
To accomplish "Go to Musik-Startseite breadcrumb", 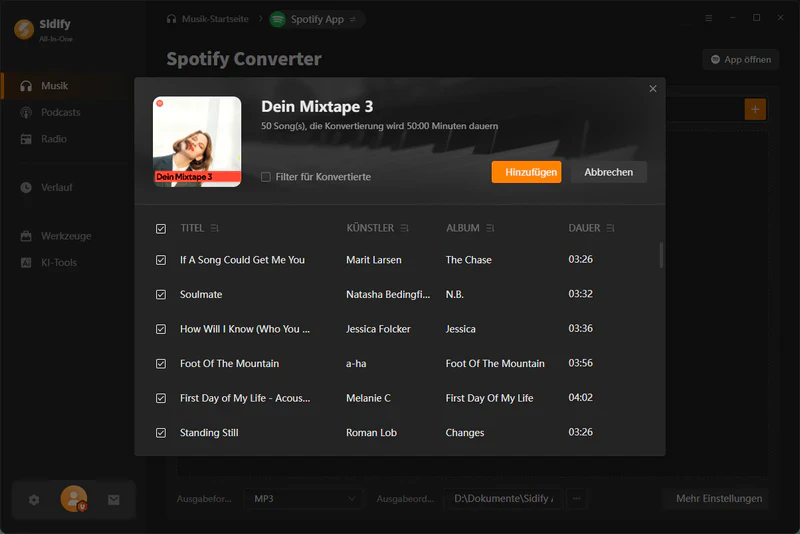I will click(x=208, y=19).
